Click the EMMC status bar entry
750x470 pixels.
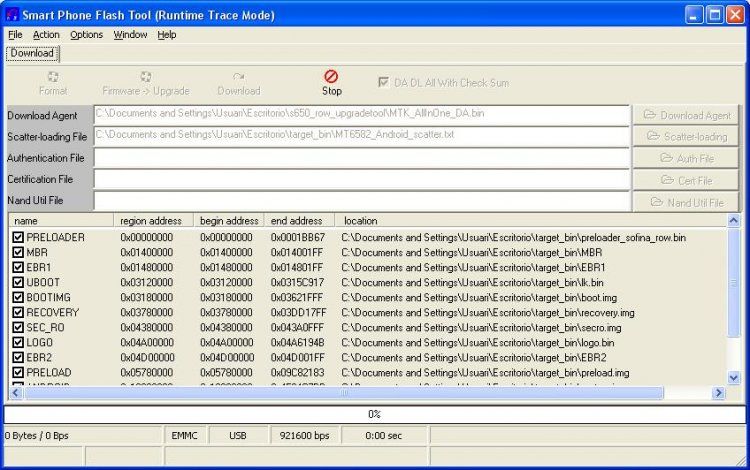(185, 436)
